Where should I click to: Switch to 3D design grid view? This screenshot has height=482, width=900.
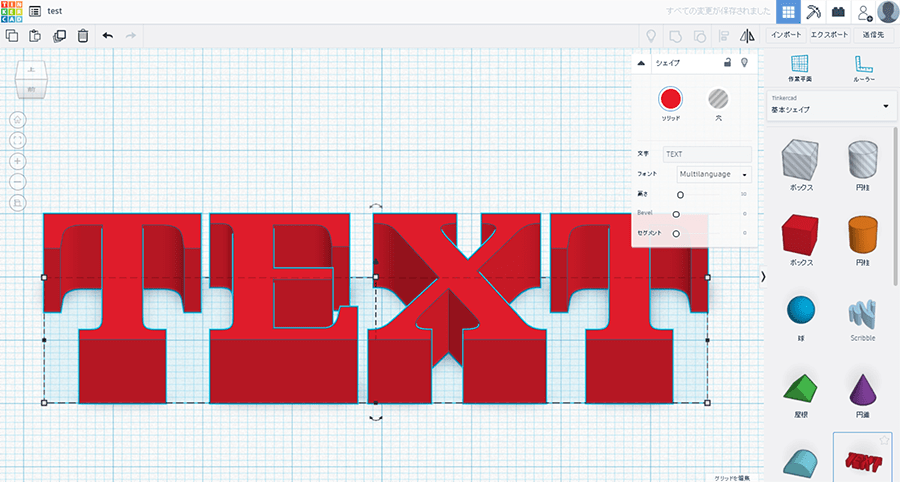[x=788, y=11]
